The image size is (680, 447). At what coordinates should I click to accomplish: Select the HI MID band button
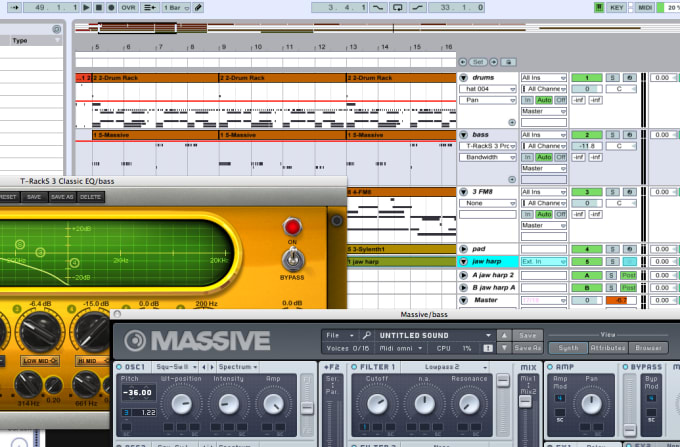tap(92, 361)
